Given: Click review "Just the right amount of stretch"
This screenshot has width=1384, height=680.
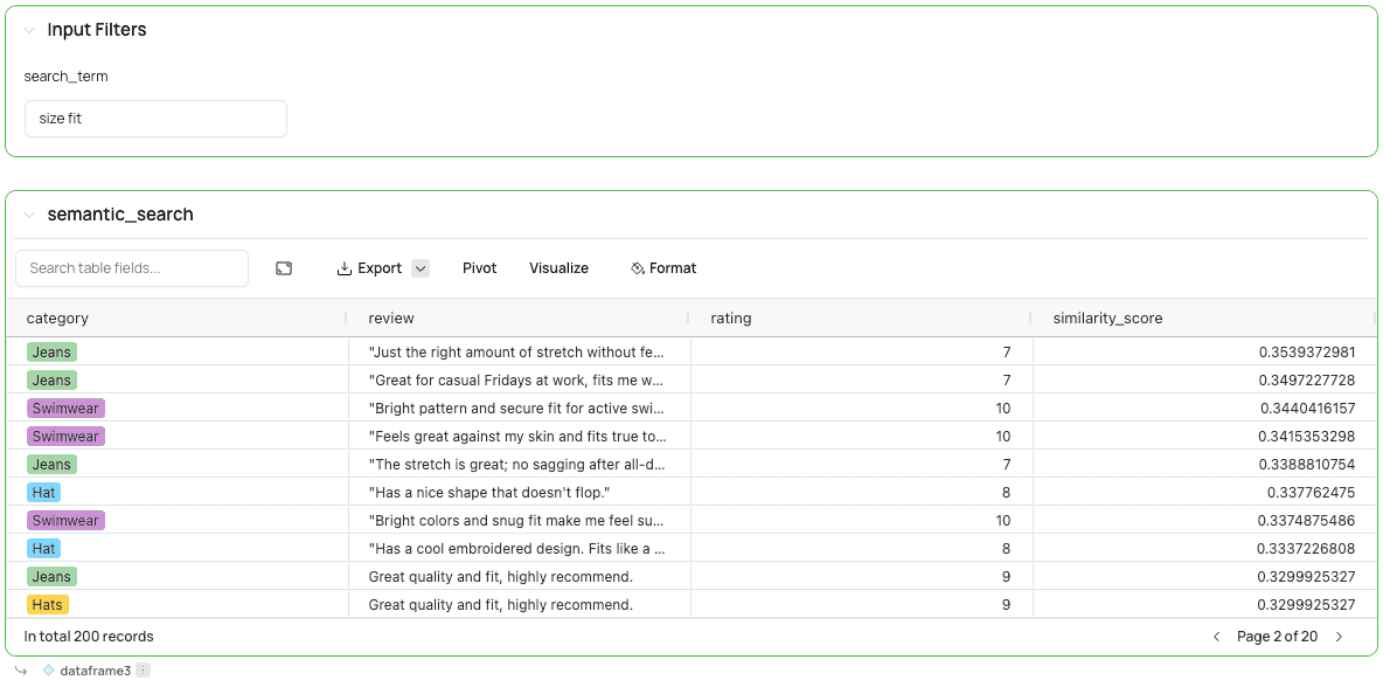Looking at the screenshot, I should click(x=516, y=352).
